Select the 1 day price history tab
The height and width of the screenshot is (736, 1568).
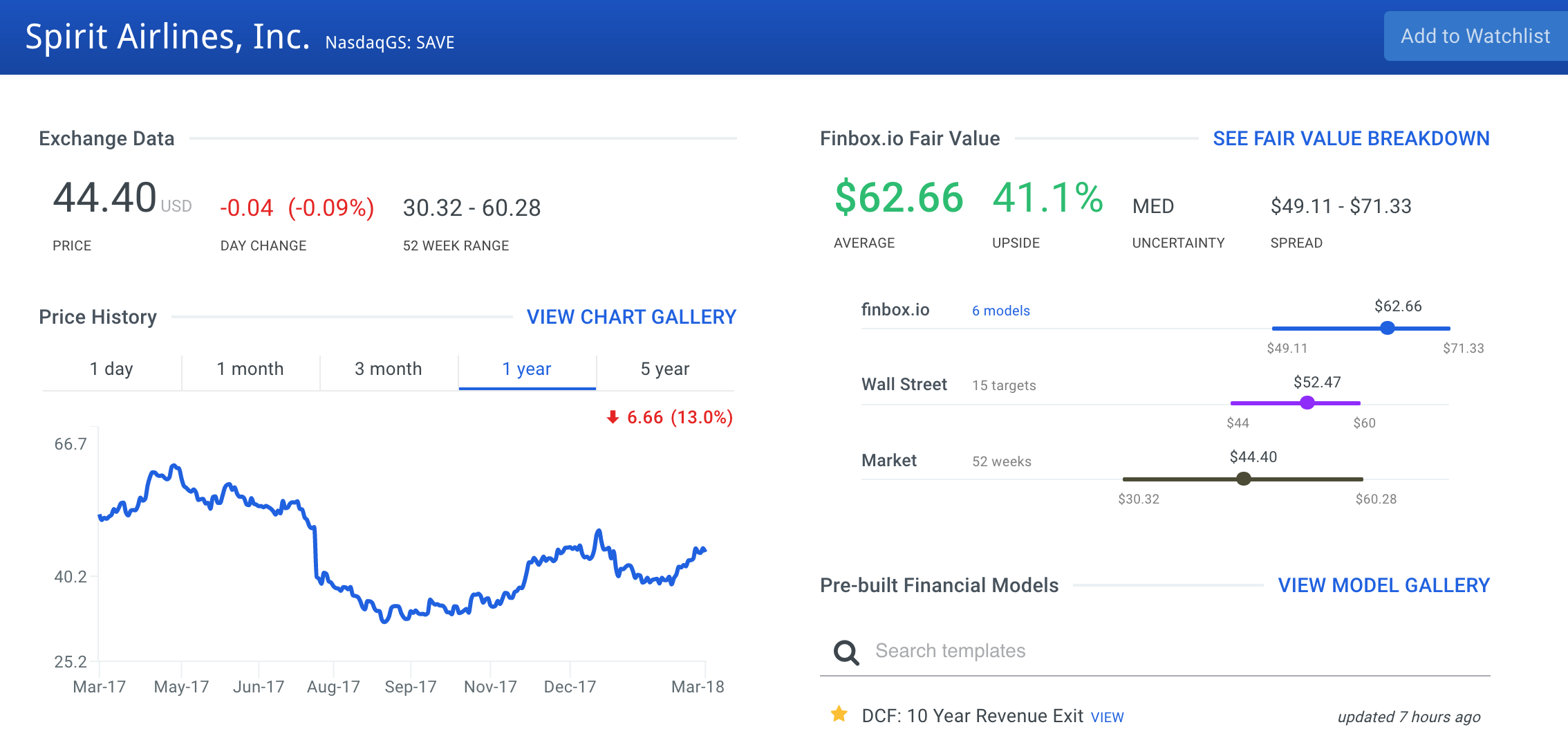click(111, 369)
